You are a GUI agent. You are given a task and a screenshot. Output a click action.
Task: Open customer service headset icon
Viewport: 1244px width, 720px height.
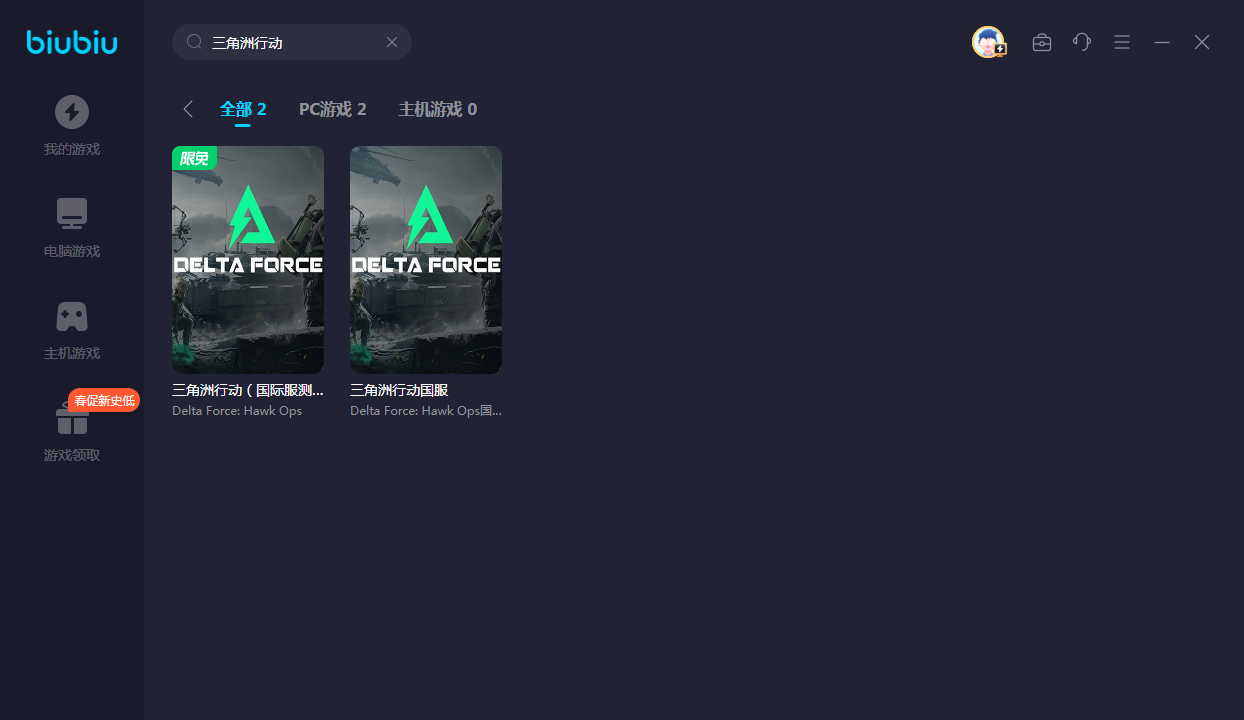[1082, 42]
